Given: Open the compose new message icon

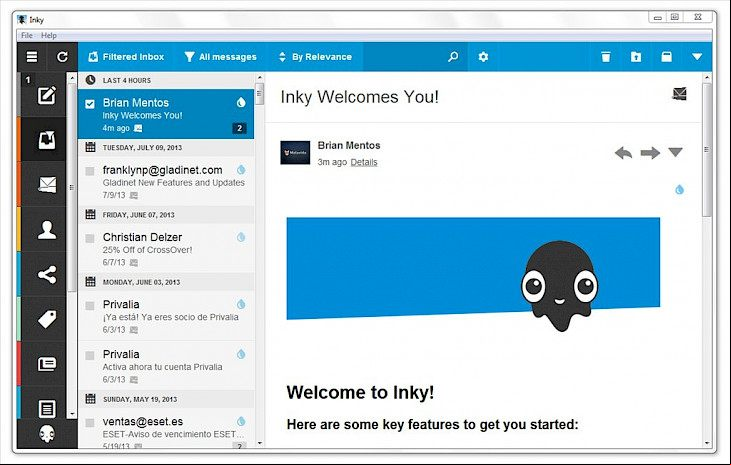Looking at the screenshot, I should [47, 95].
